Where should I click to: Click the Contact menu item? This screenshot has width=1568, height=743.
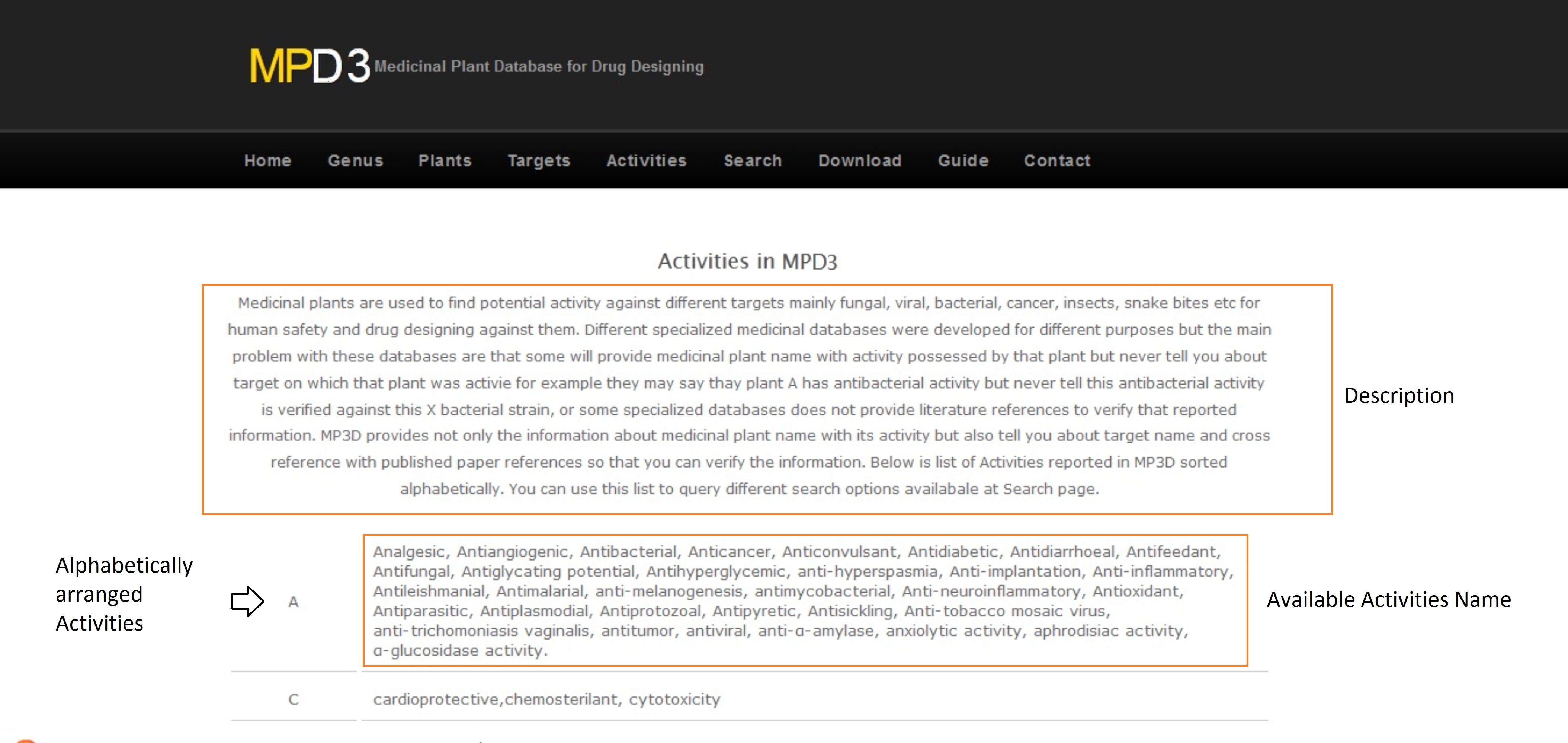1057,161
